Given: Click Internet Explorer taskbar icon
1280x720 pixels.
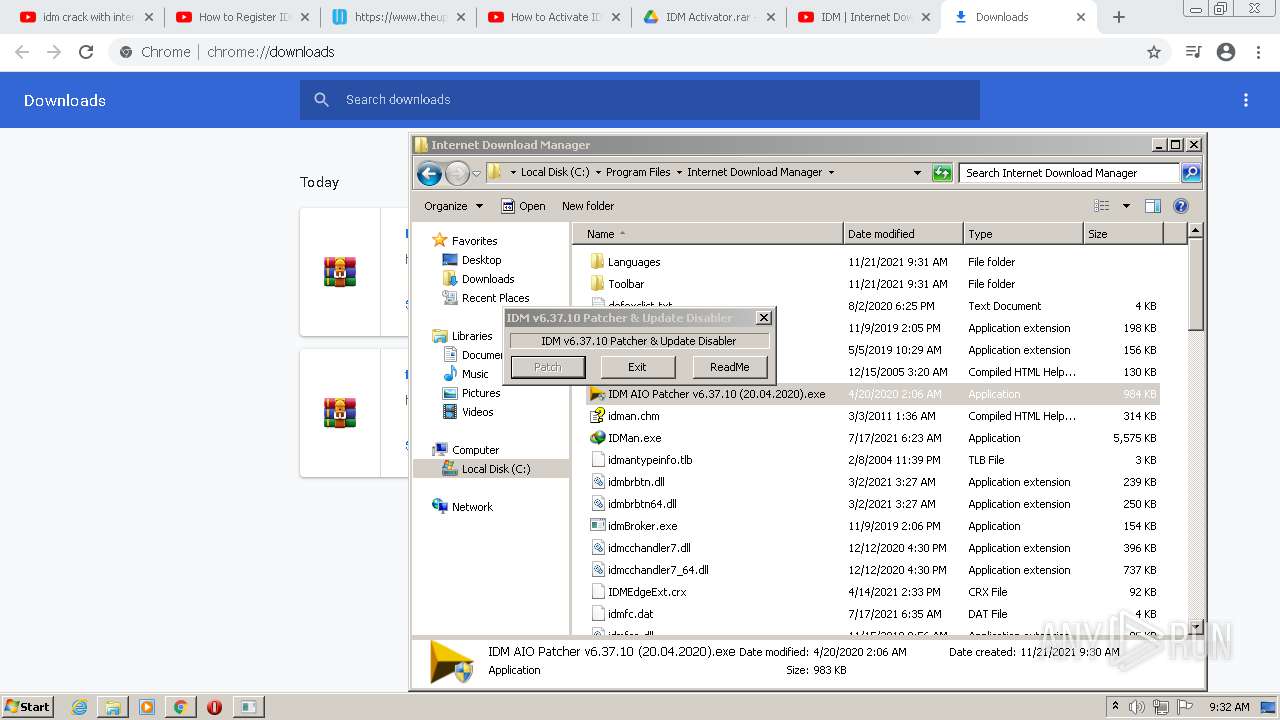Looking at the screenshot, I should [x=79, y=707].
